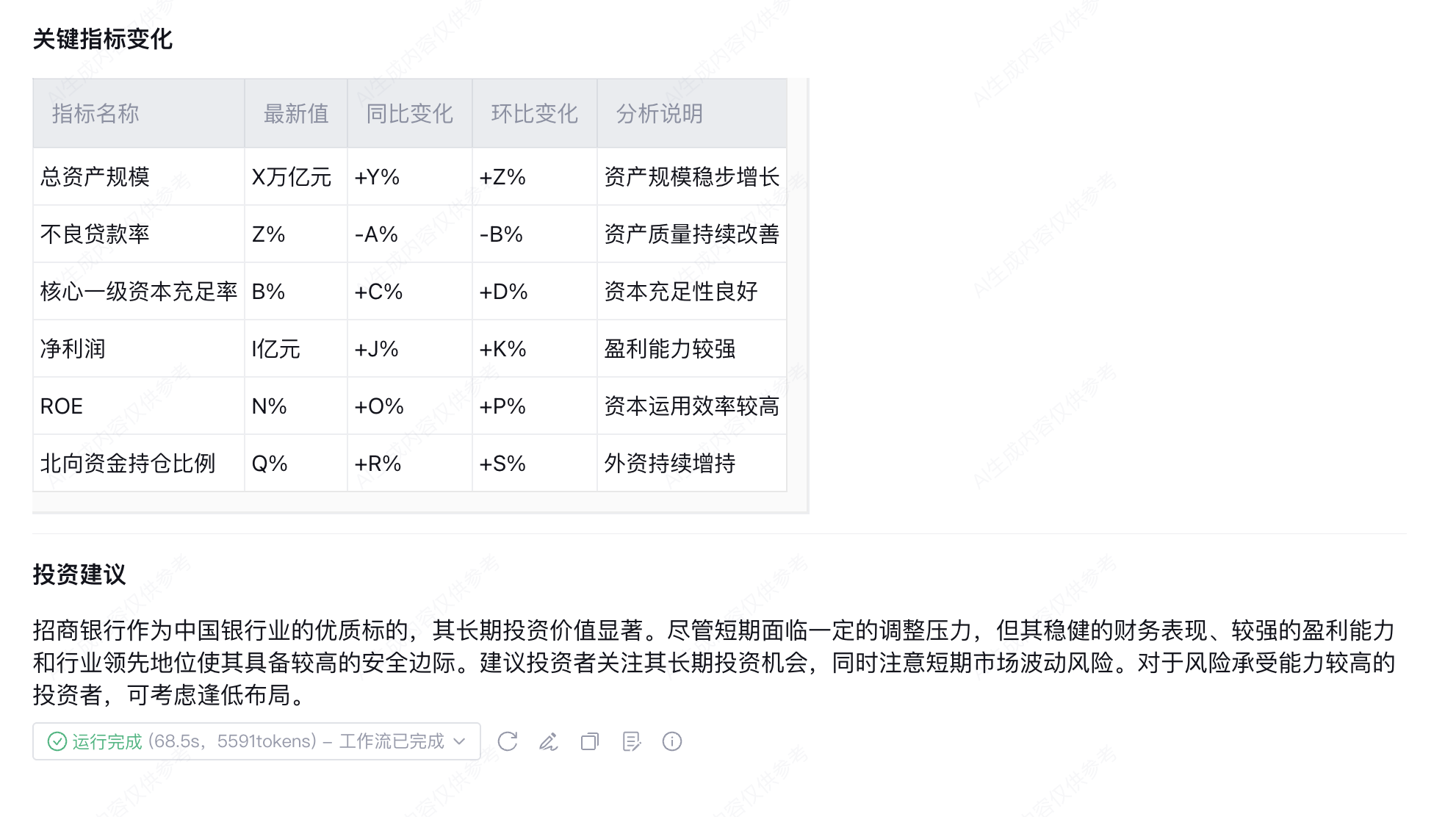Click the green run-complete checkmark icon
Viewport: 1456px width, 817px height.
[x=57, y=741]
